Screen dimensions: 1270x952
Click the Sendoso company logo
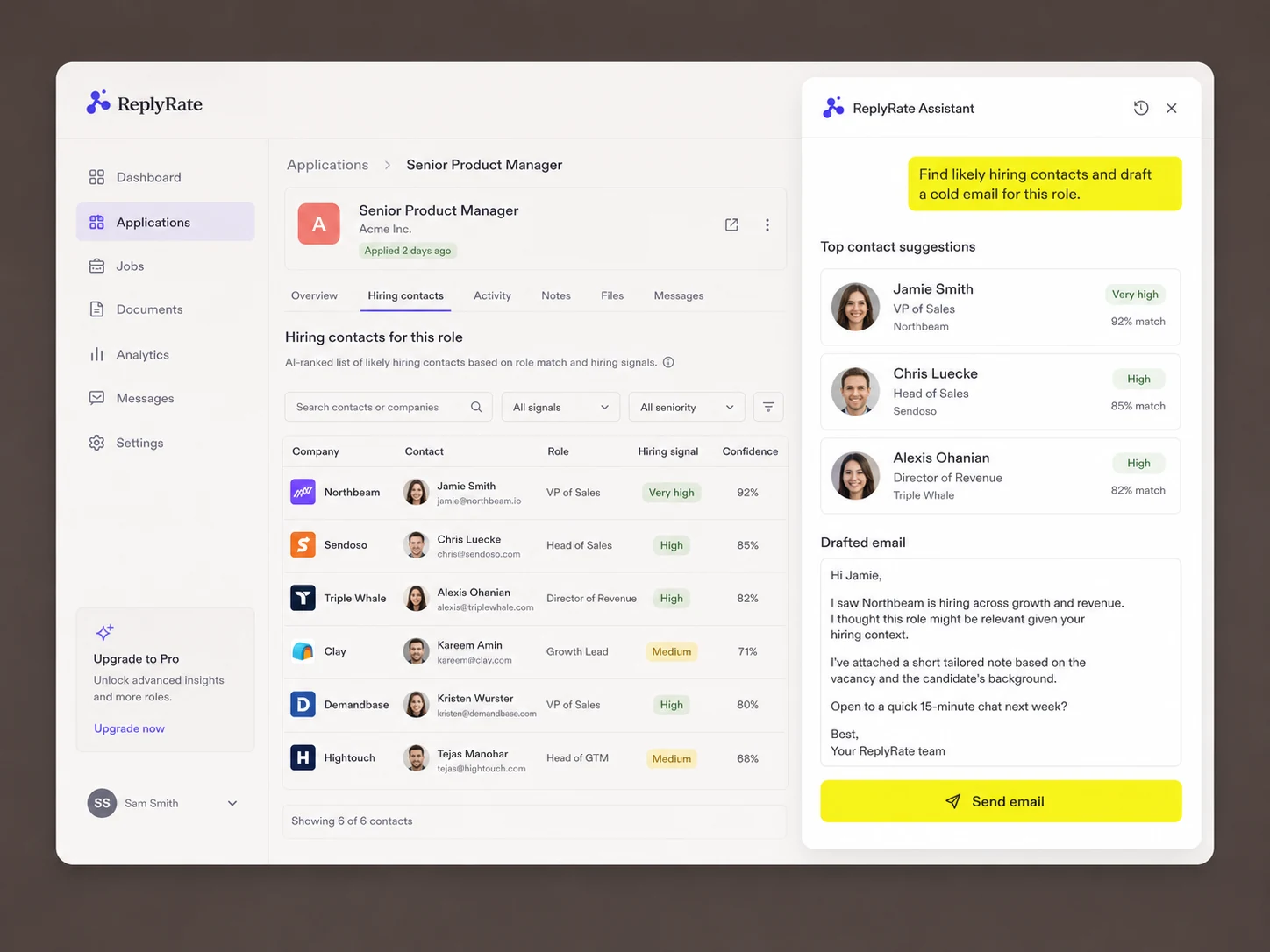[x=303, y=544]
